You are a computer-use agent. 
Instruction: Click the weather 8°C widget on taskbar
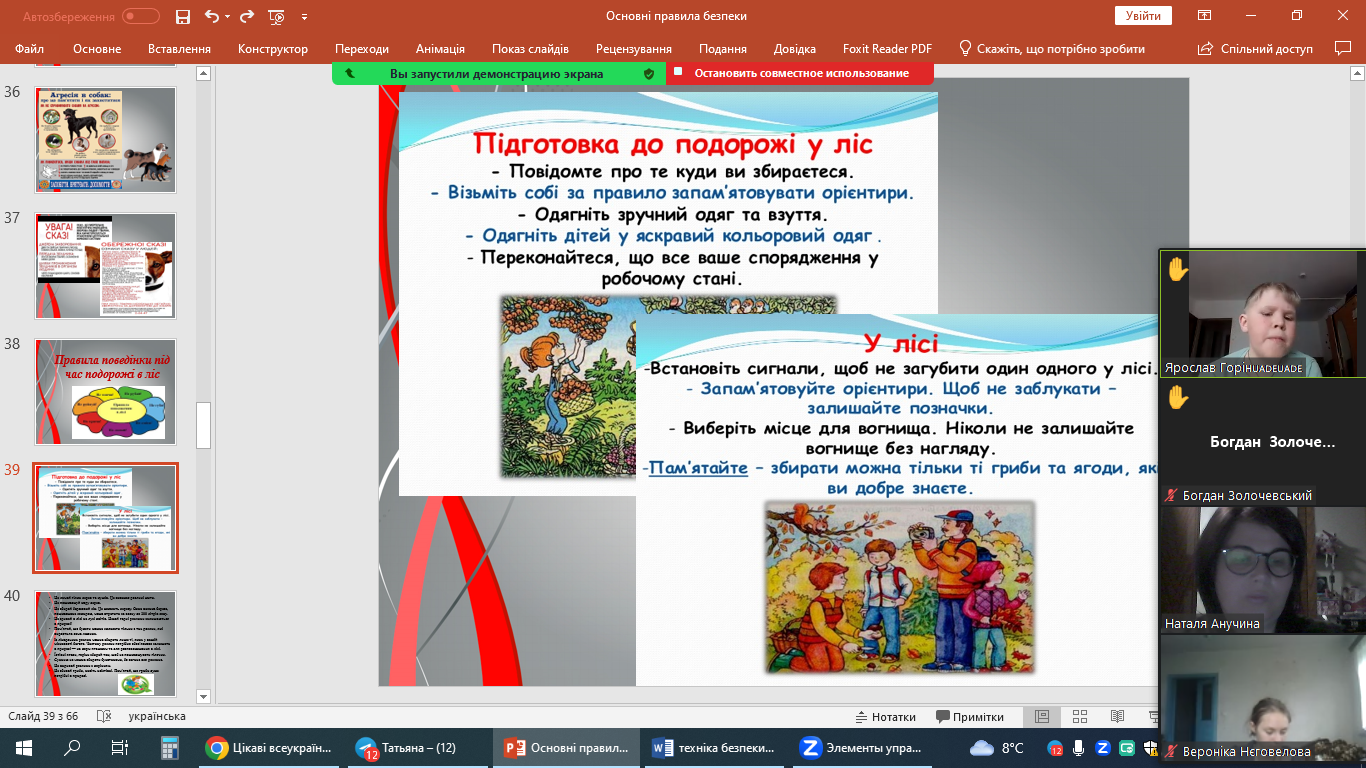[998, 747]
